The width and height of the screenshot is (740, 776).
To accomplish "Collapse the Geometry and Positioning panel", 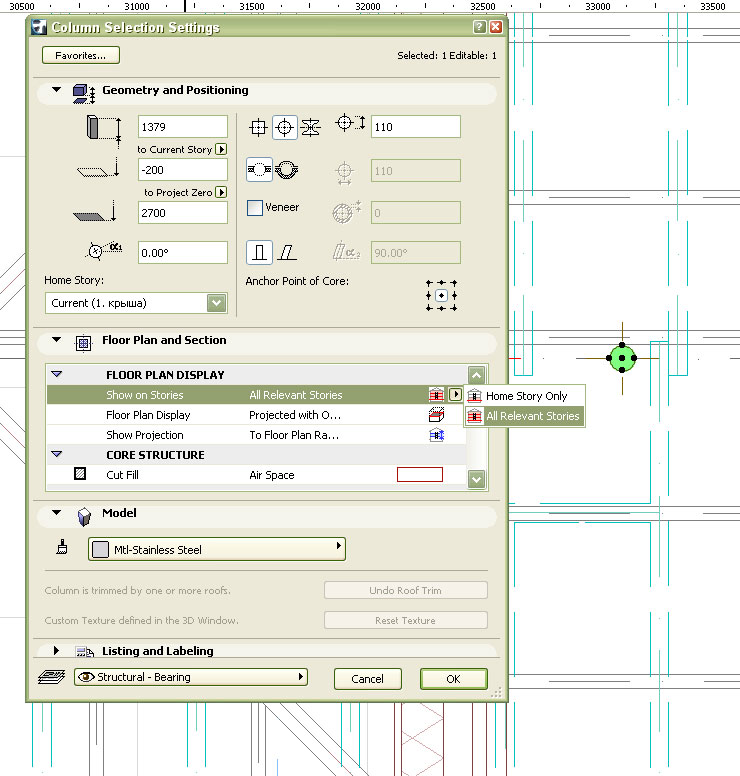I will (x=56, y=90).
